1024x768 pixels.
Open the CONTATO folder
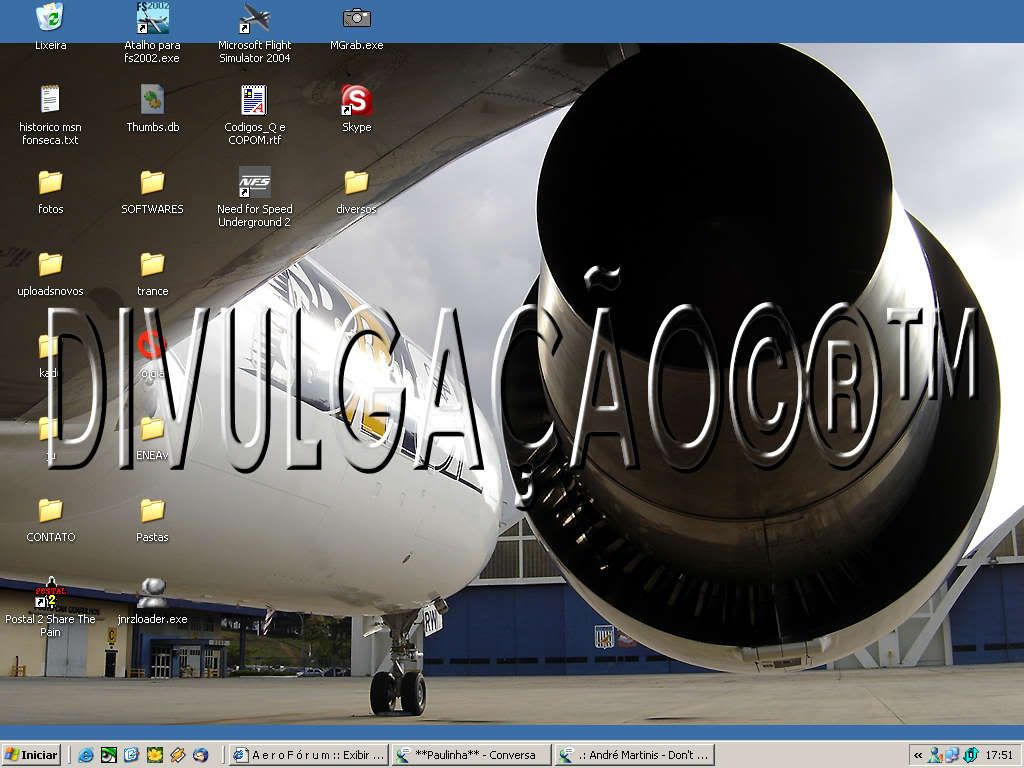tap(50, 511)
